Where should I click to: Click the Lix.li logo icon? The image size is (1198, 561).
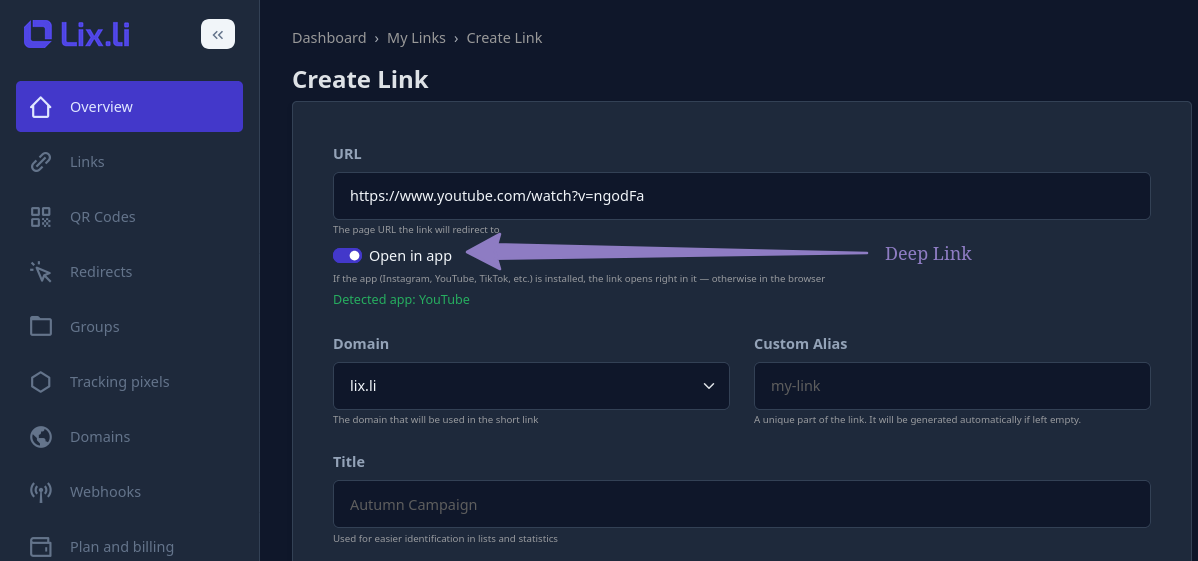coord(37,34)
